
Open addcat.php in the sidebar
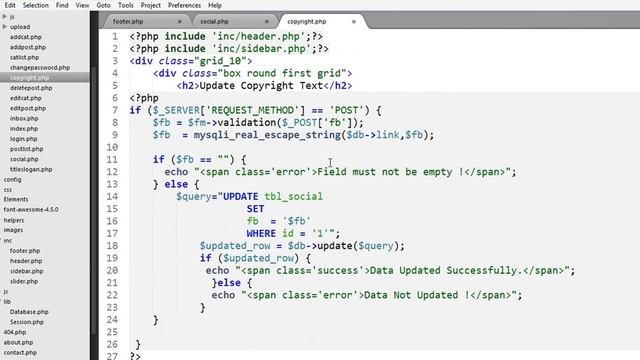[x=26, y=37]
